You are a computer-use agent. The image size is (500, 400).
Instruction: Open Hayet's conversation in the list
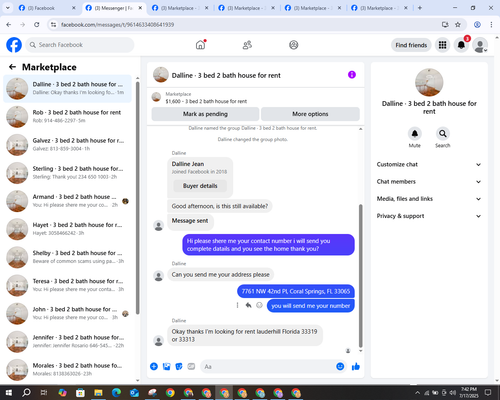tap(68, 229)
